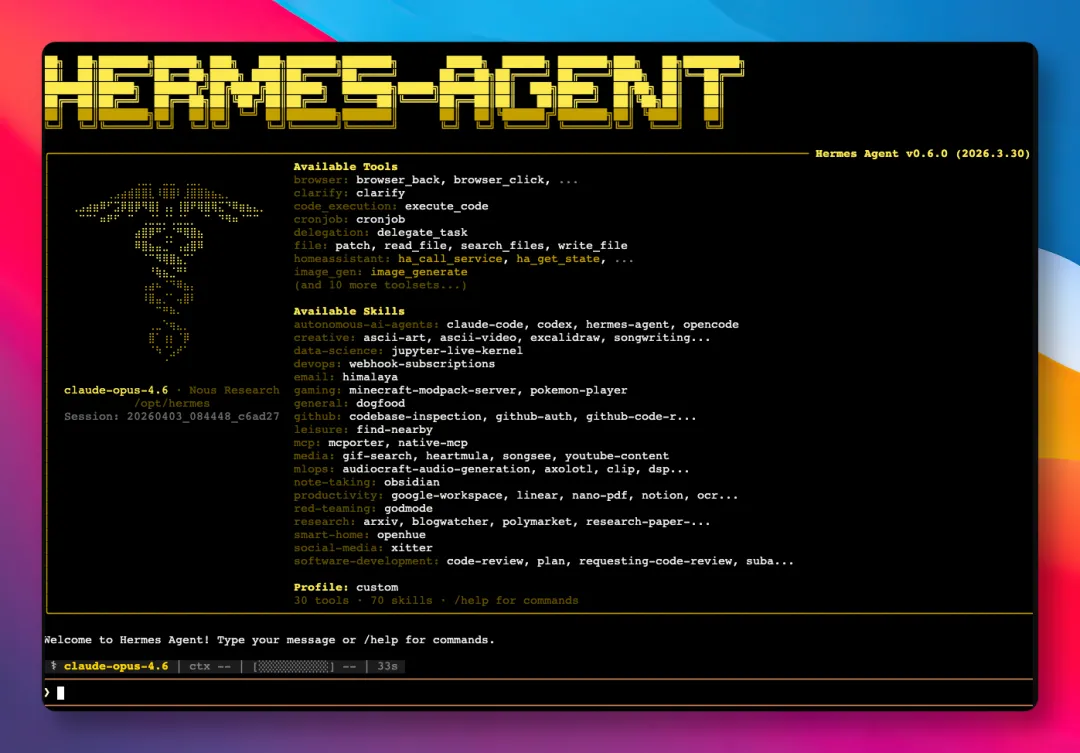Click 'execute_code' tool name

(x=446, y=206)
